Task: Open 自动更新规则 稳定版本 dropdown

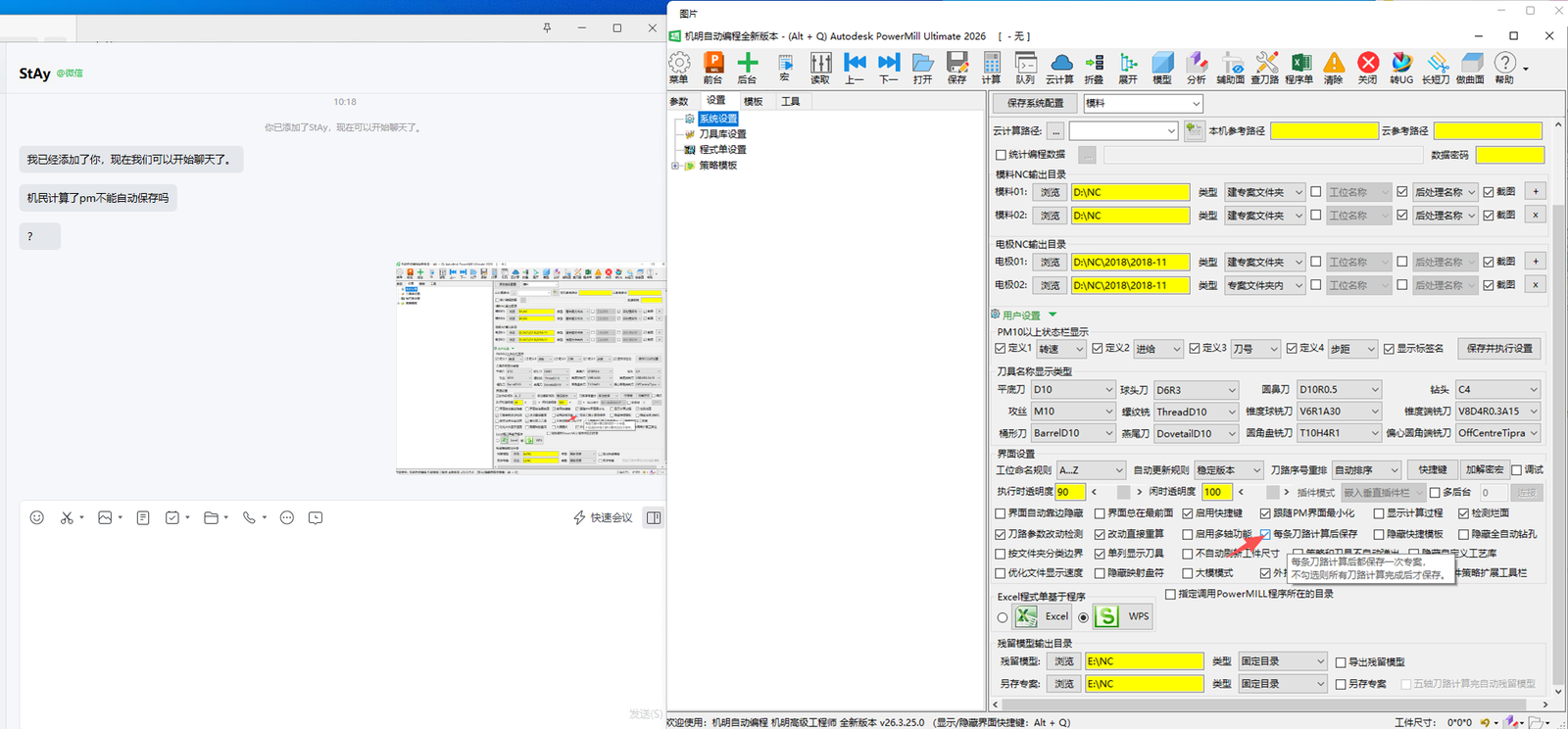Action: pyautogui.click(x=1229, y=470)
